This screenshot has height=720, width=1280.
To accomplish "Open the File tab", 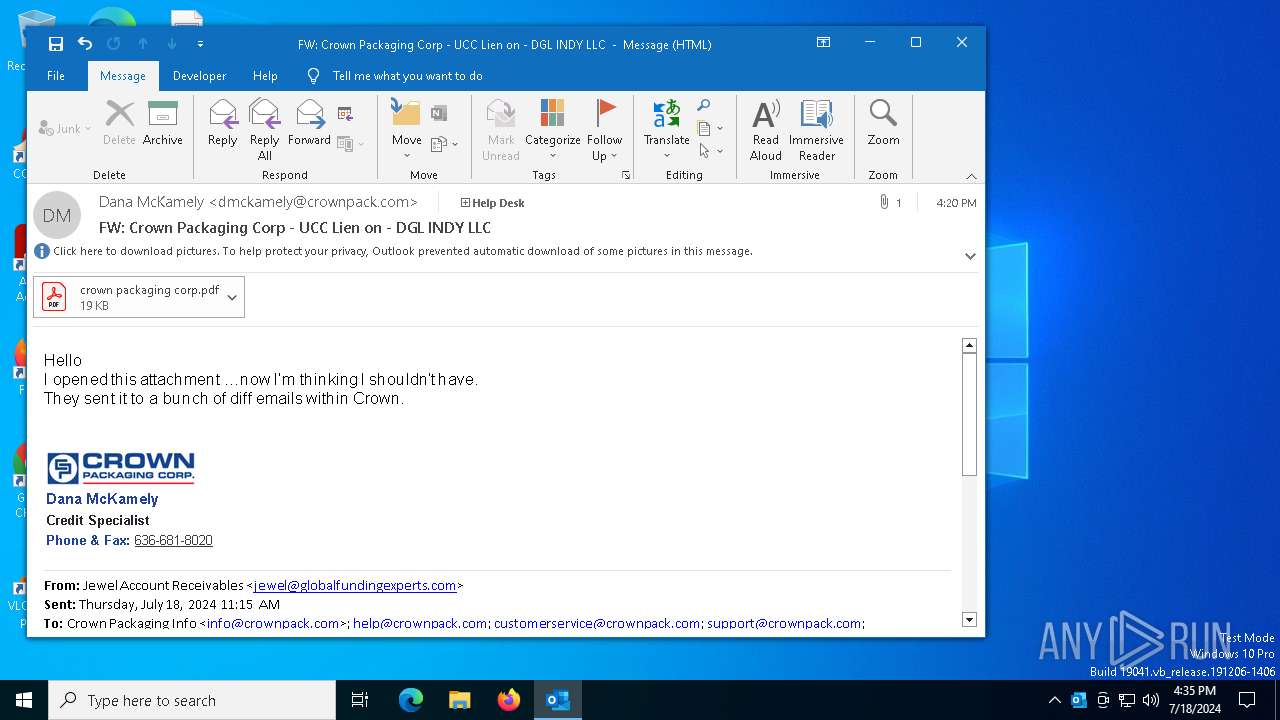I will tap(56, 76).
